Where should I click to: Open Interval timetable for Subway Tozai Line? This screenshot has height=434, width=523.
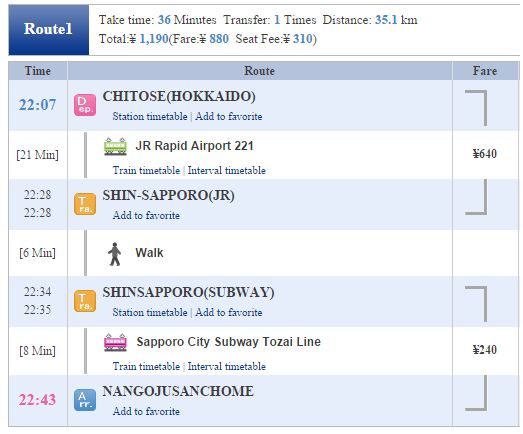[x=226, y=367]
